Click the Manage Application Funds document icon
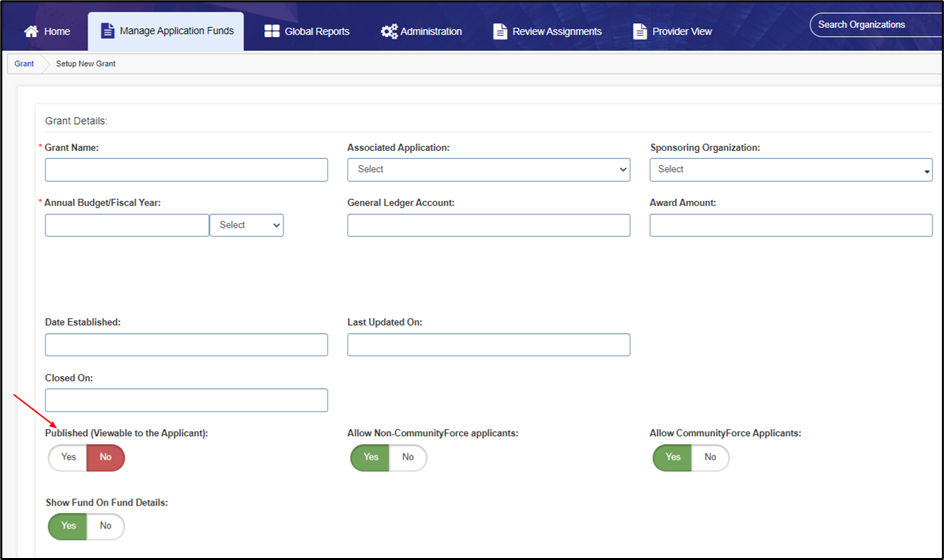The image size is (944, 560). (x=107, y=31)
